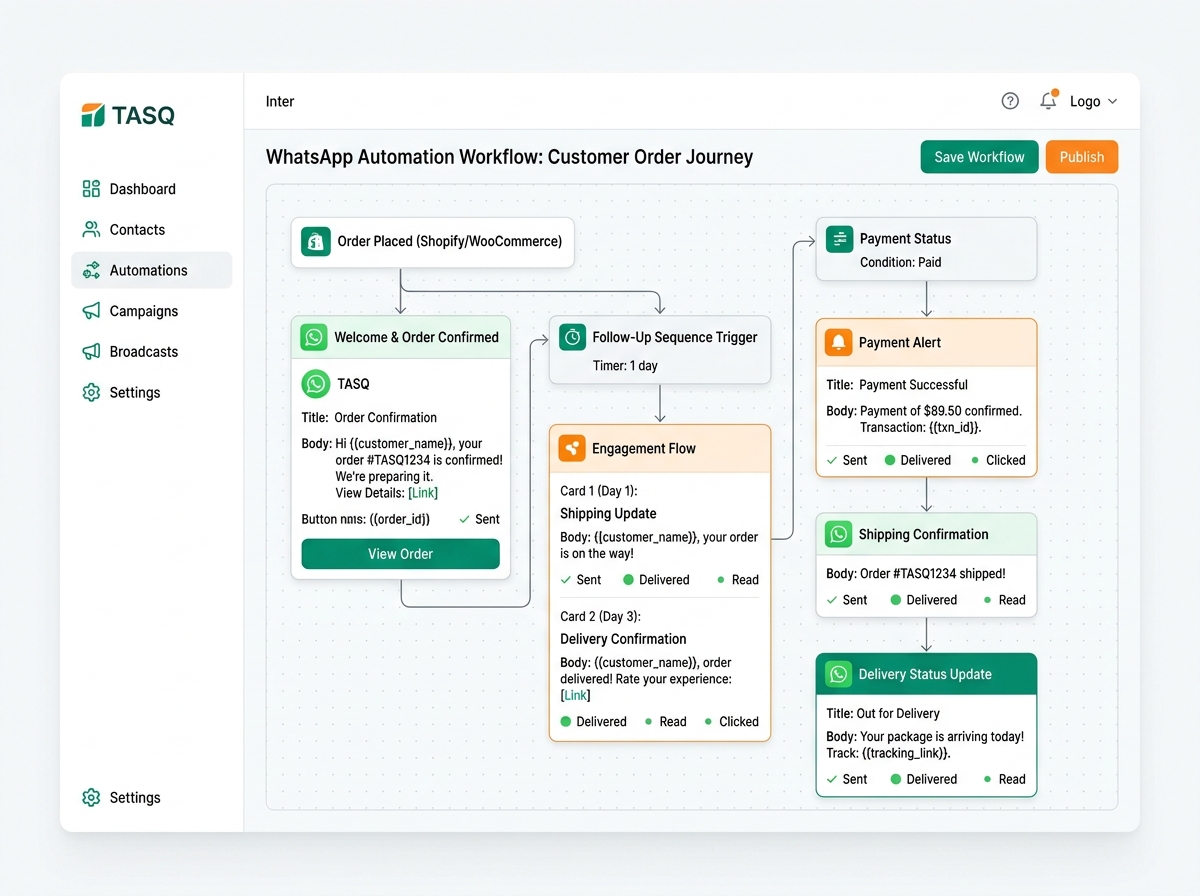Click the TASQ logo icon
Screen dimensions: 1200x896
click(93, 115)
